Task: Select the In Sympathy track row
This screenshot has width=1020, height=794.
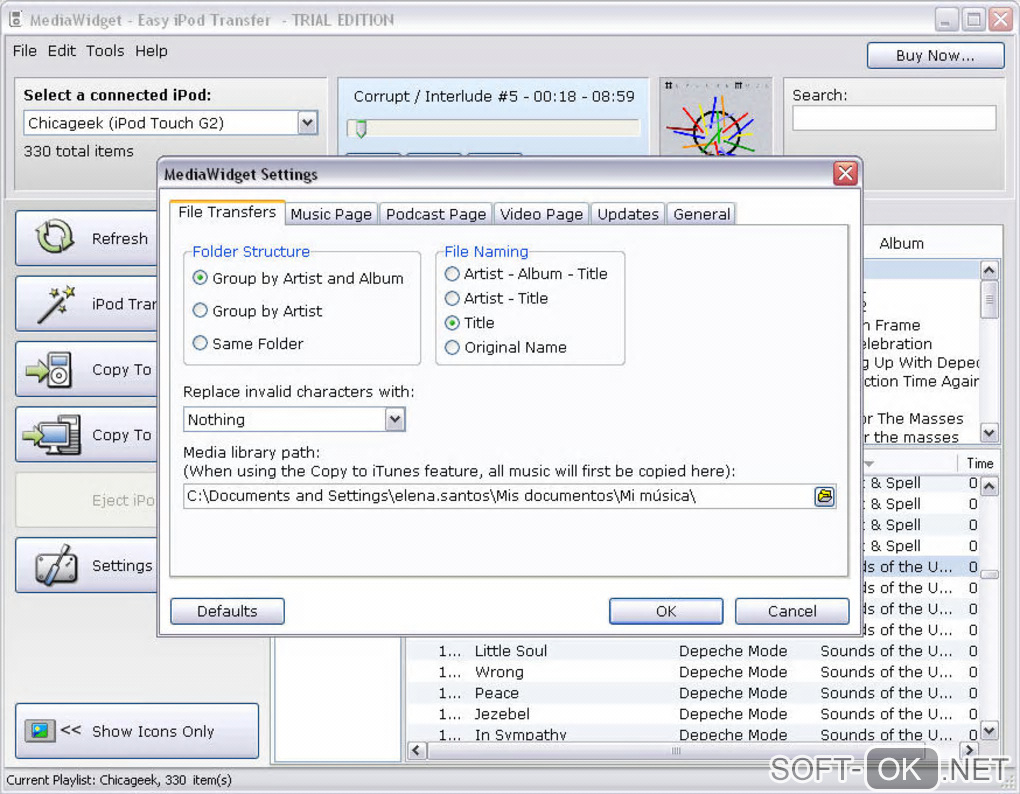Action: [x=693, y=734]
